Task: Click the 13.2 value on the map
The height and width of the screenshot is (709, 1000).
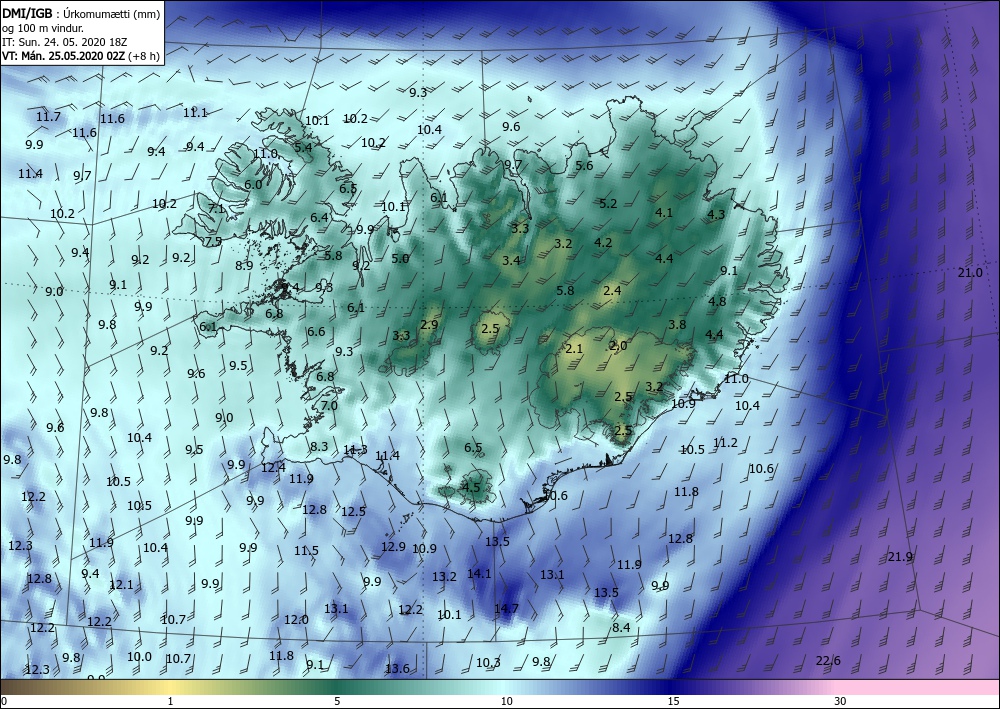Action: coord(444,576)
